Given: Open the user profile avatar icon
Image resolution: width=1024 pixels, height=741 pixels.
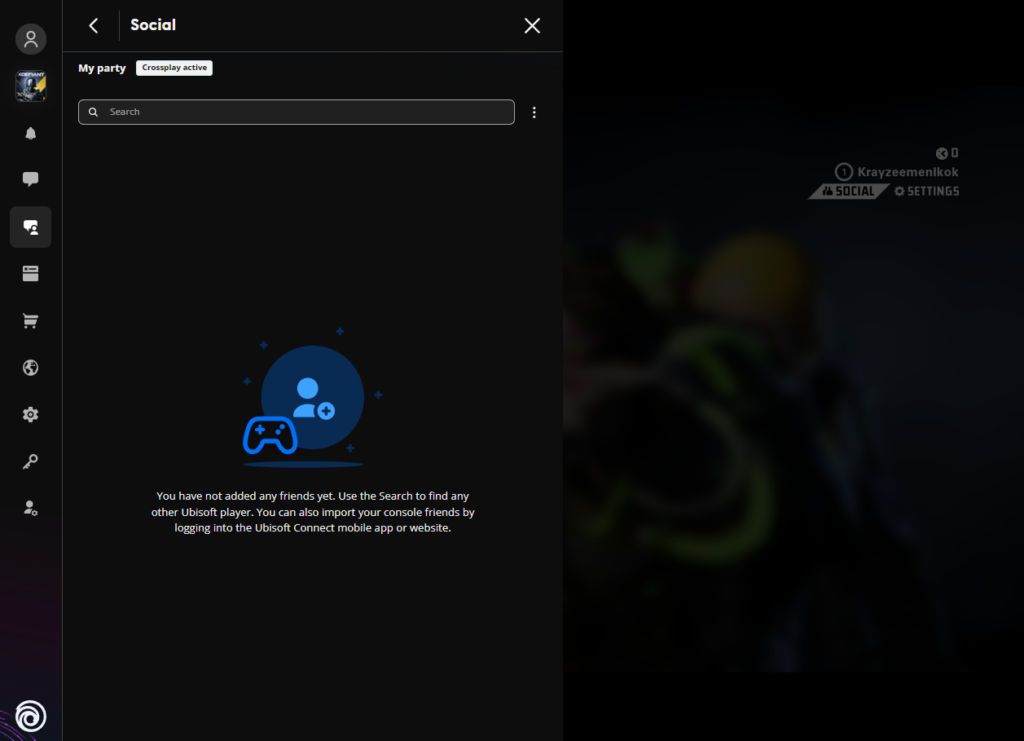Looking at the screenshot, I should 31,39.
